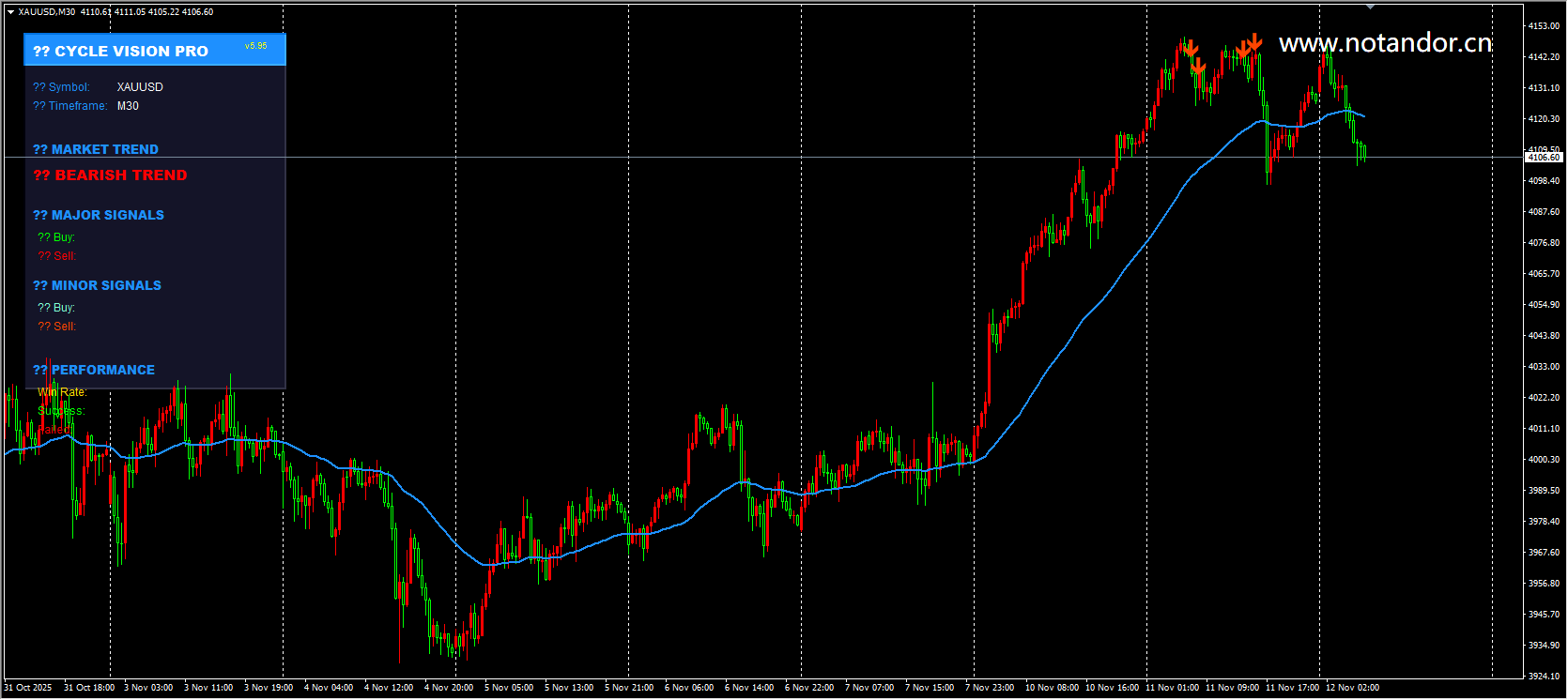The image size is (1568, 700).
Task: Click the 4111.05 high value in chart title
Action: click(131, 12)
